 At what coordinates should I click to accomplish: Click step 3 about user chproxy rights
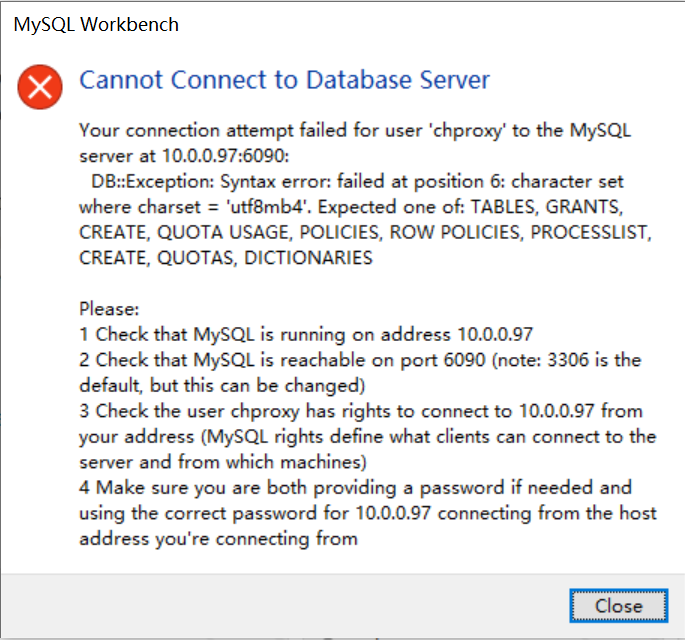(x=361, y=412)
